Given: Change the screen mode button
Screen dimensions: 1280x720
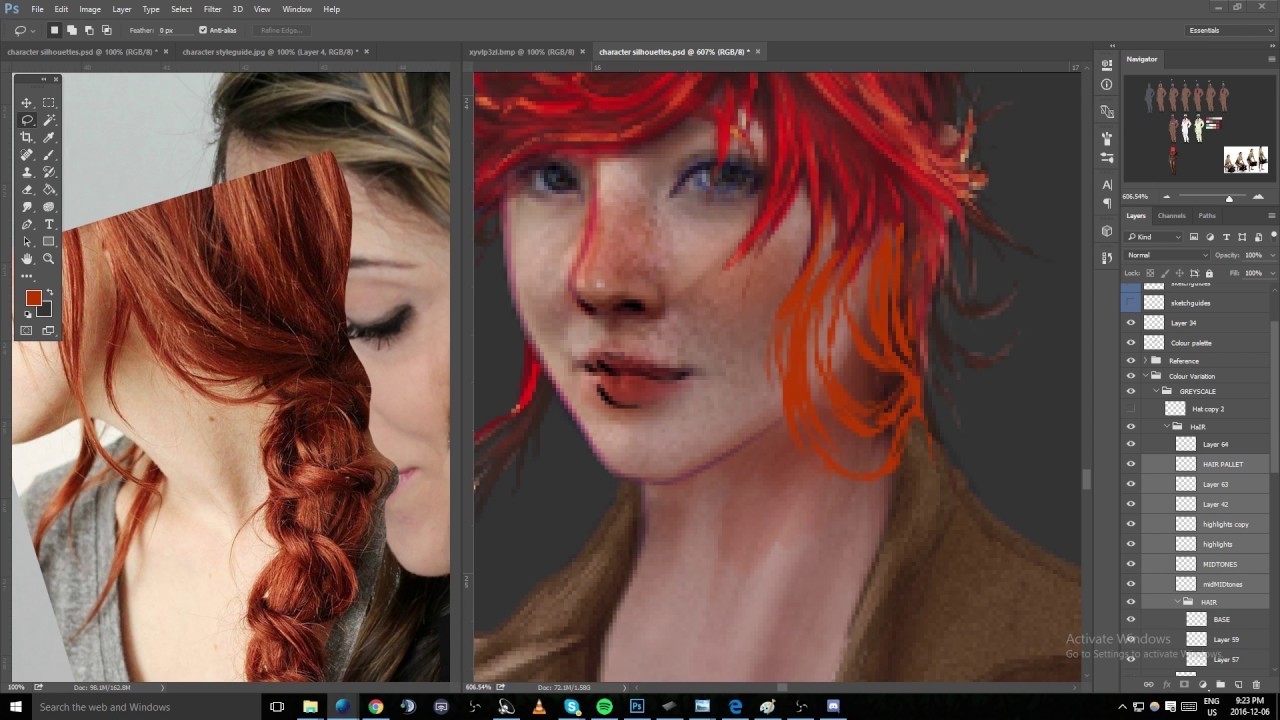Looking at the screenshot, I should coord(48,331).
